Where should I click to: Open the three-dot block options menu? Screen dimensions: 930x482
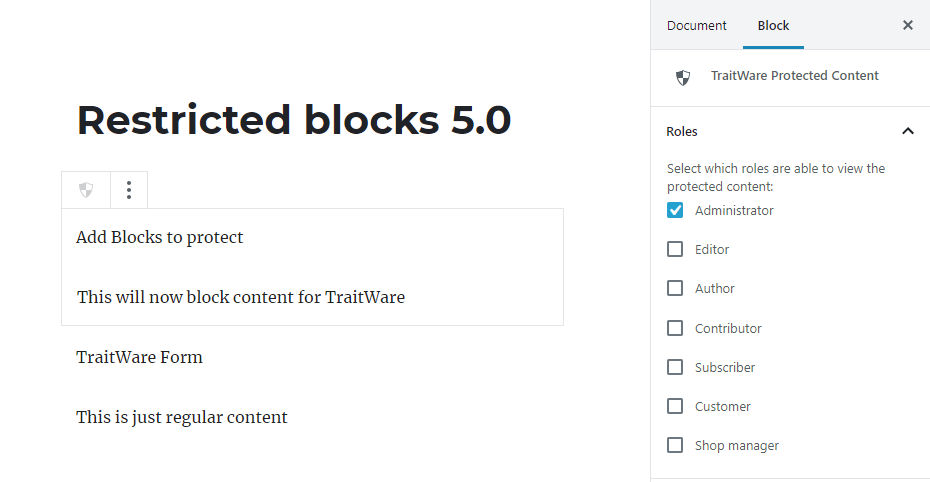pos(129,190)
